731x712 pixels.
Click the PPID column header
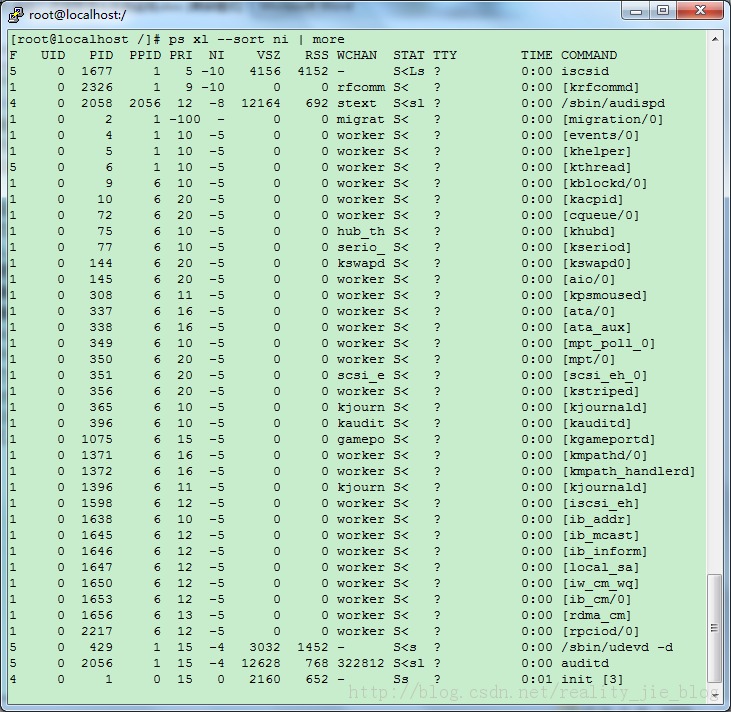[145, 55]
